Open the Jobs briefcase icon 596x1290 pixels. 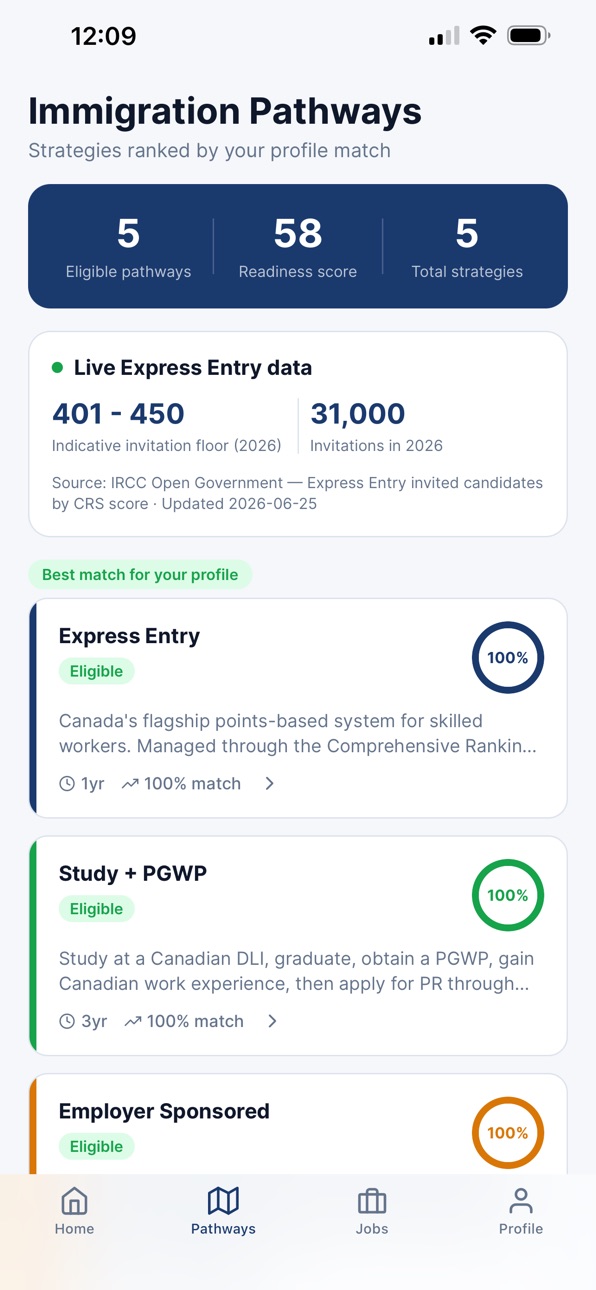tap(372, 1200)
